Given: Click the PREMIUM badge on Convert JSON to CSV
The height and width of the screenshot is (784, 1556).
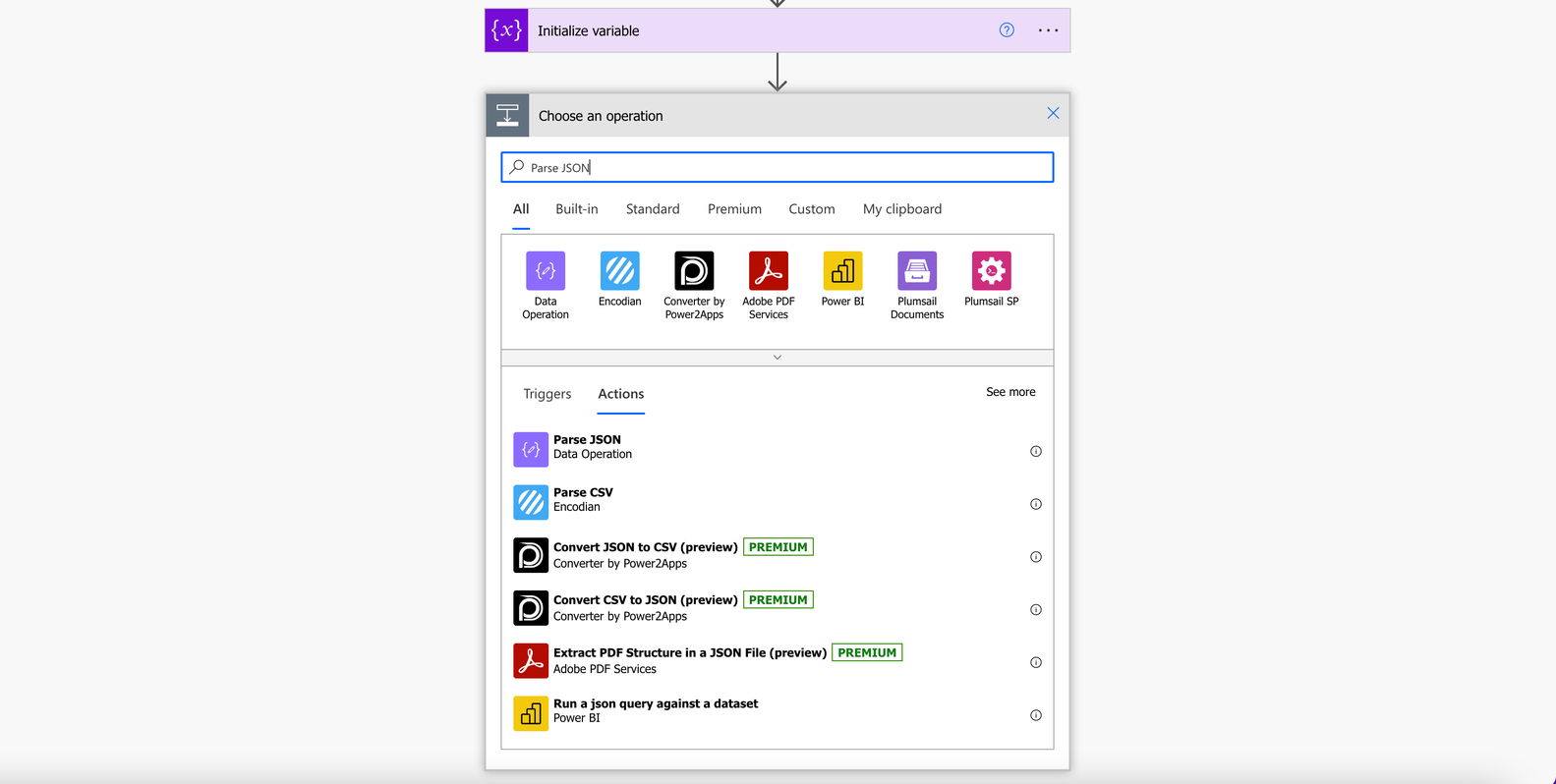Looking at the screenshot, I should (778, 547).
